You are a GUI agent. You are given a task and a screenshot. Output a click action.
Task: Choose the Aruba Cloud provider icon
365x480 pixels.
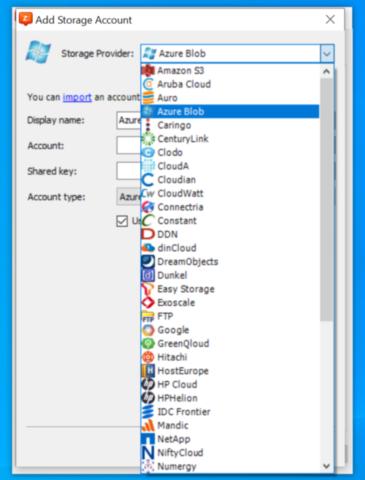(148, 84)
